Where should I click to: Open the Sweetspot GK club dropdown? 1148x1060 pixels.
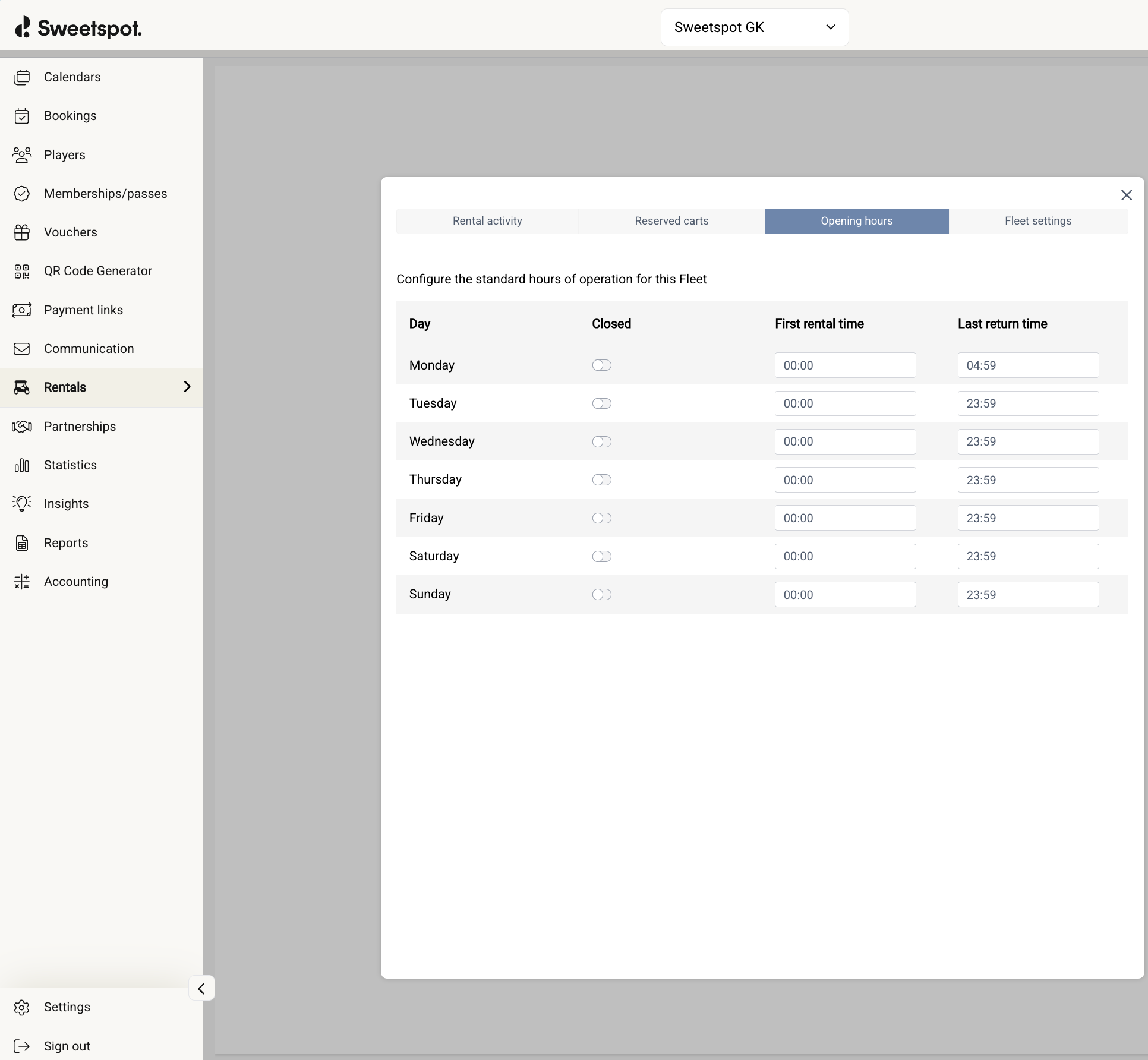(754, 27)
